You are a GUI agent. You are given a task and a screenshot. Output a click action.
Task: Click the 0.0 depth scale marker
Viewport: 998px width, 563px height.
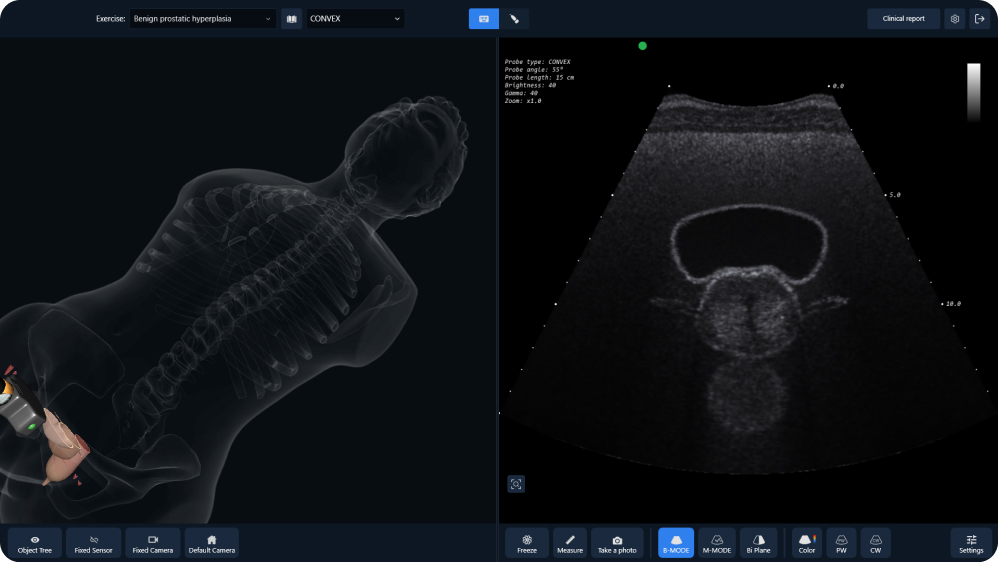tap(838, 86)
